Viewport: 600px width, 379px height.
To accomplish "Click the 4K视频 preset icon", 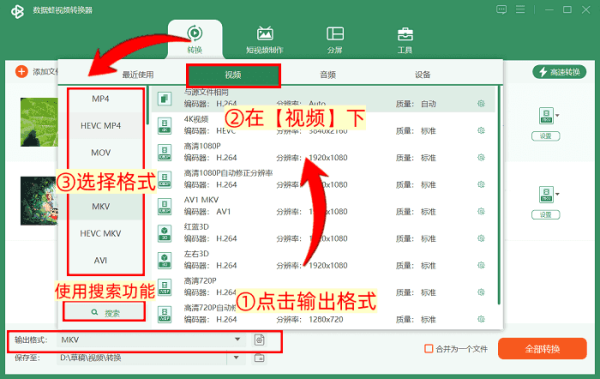I will [x=165, y=126].
